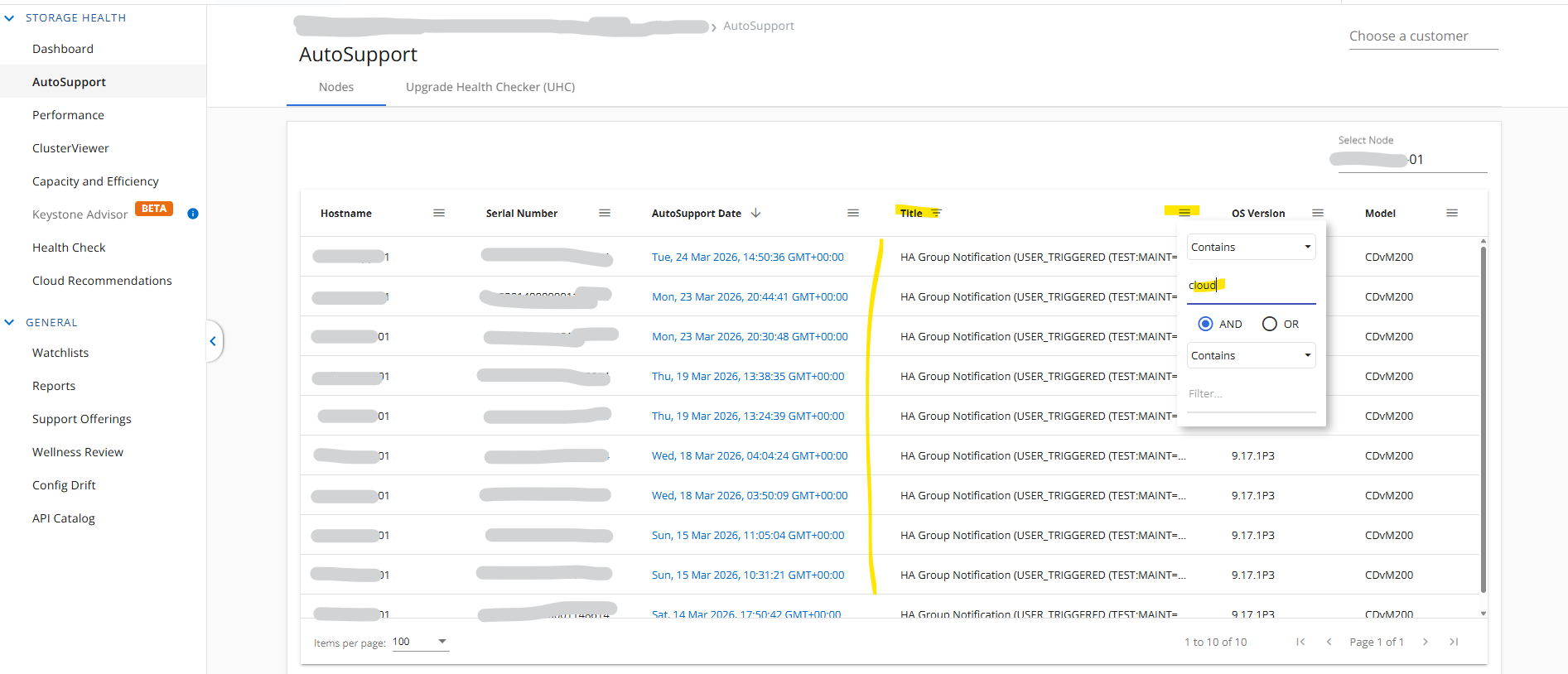Open AutoSupport from Thu, 19 Mar 2026, 13:38:35
Image resolution: width=1568 pixels, height=674 pixels.
coord(748,376)
